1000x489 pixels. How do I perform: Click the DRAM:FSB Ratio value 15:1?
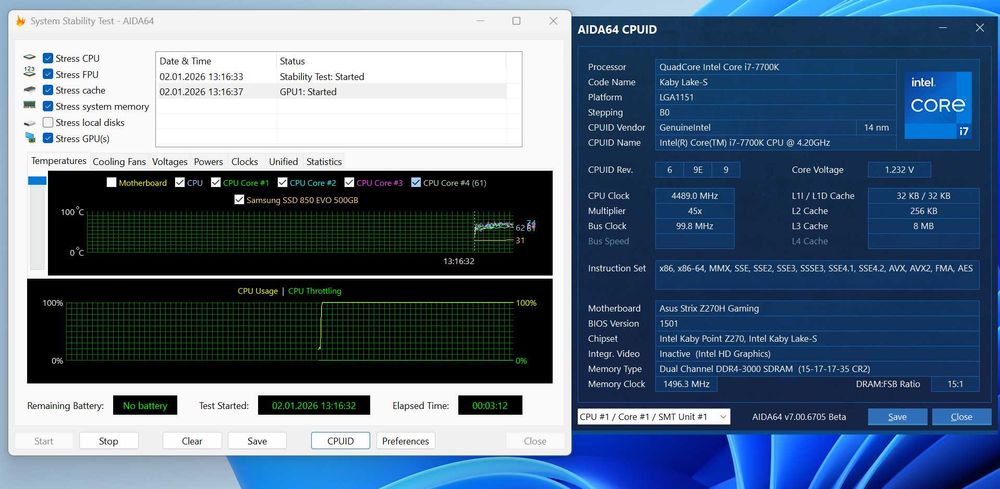[x=955, y=384]
